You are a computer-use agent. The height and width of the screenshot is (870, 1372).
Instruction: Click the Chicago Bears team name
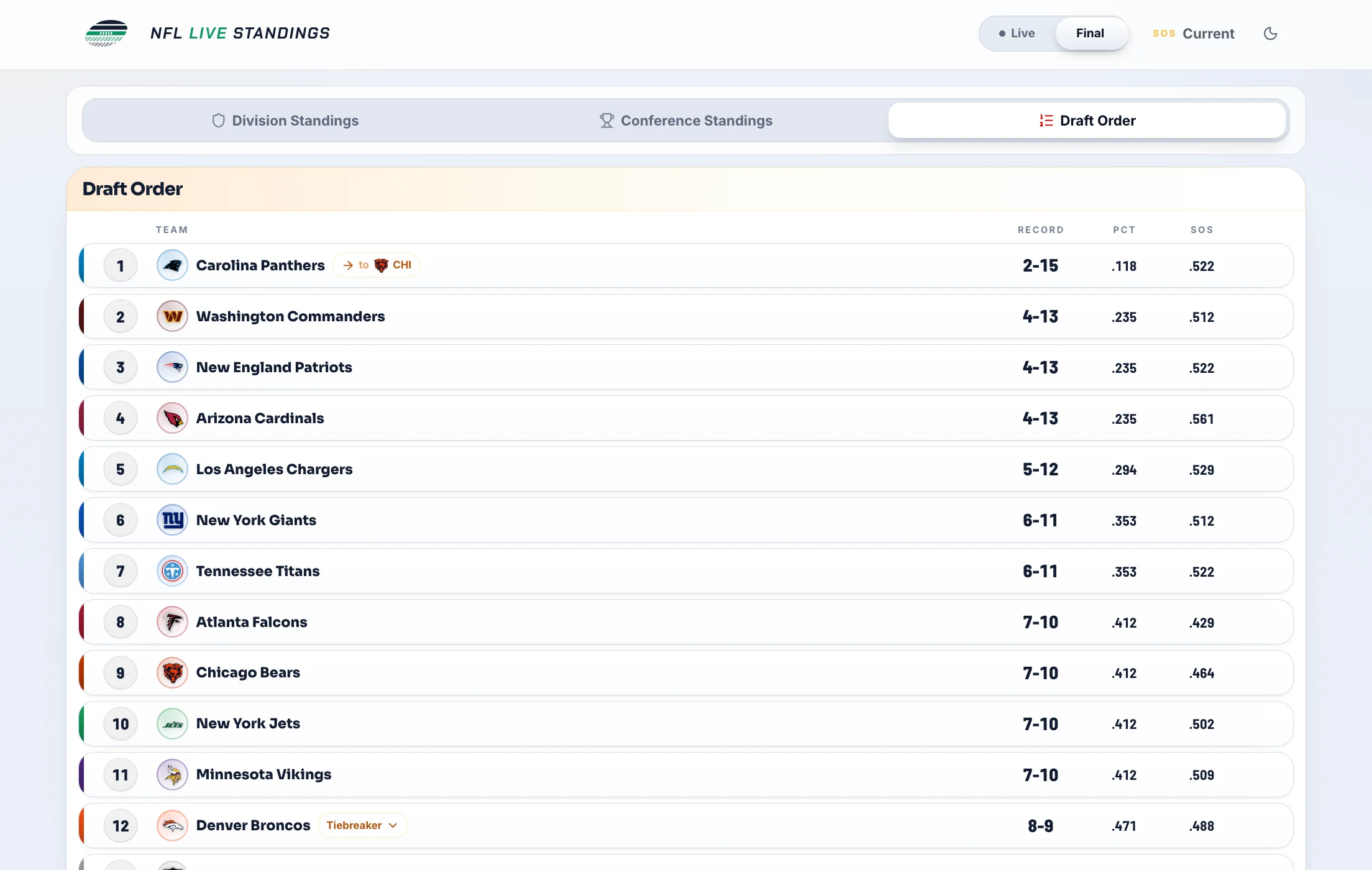[248, 672]
